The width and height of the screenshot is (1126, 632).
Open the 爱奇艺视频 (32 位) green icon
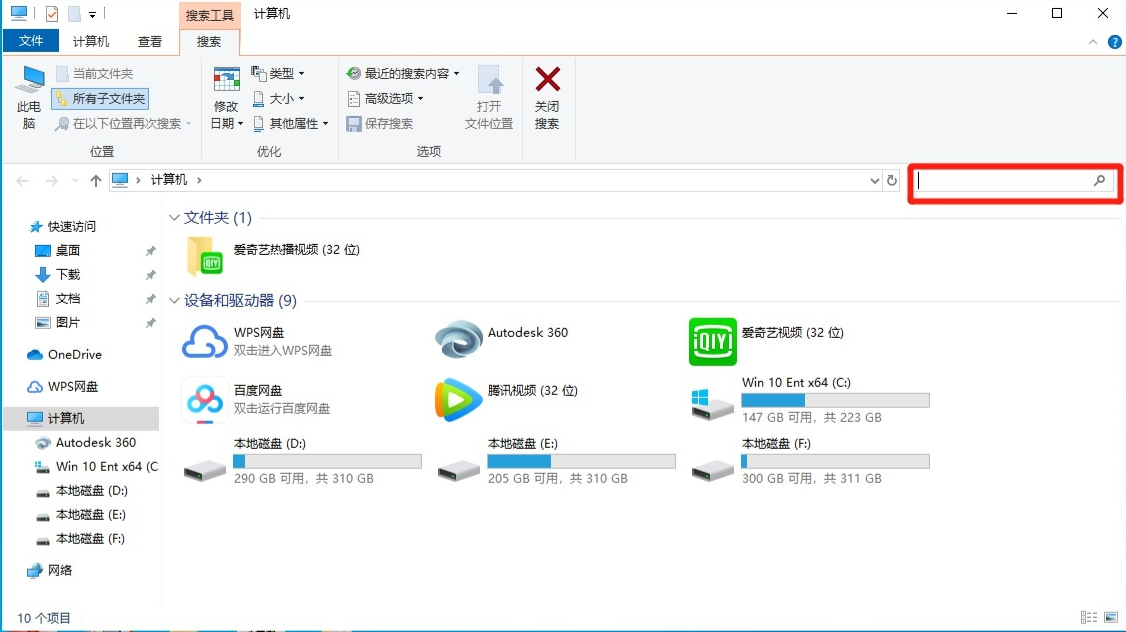(x=713, y=342)
